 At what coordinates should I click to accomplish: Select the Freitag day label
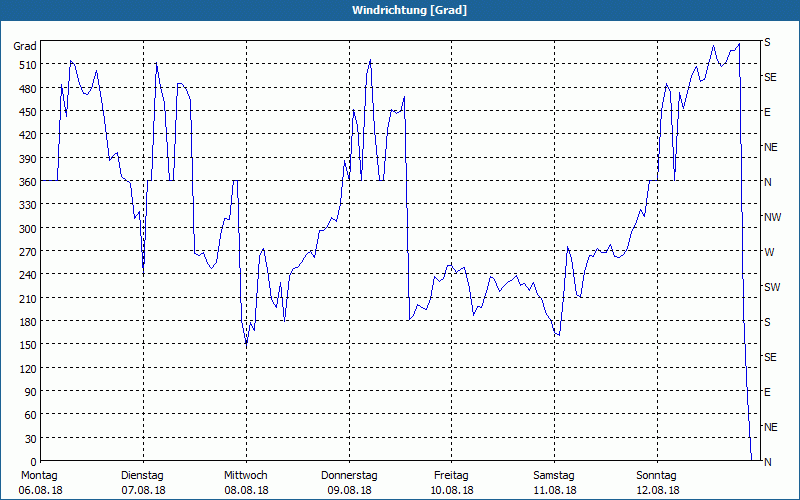tap(451, 475)
